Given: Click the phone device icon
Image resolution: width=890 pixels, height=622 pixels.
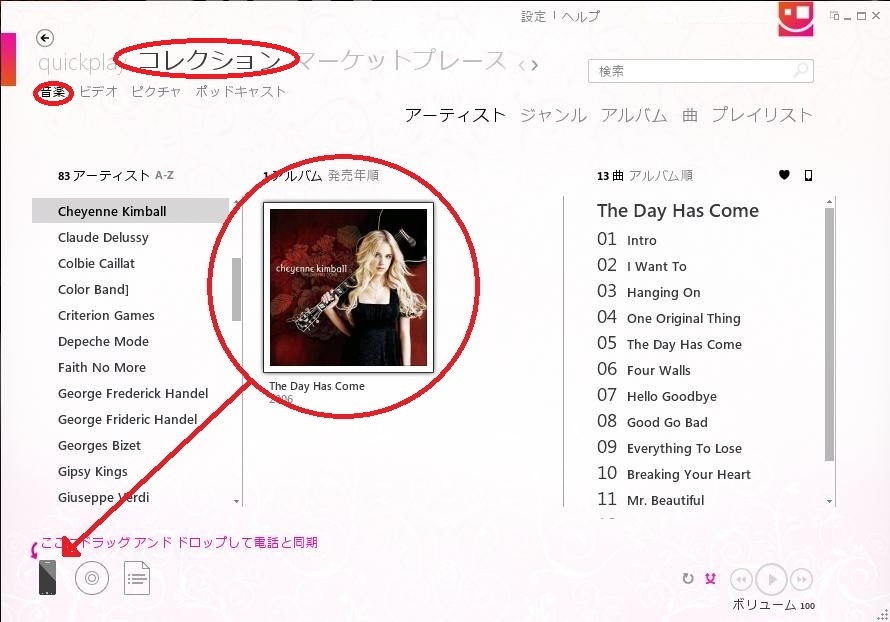Looking at the screenshot, I should click(48, 577).
